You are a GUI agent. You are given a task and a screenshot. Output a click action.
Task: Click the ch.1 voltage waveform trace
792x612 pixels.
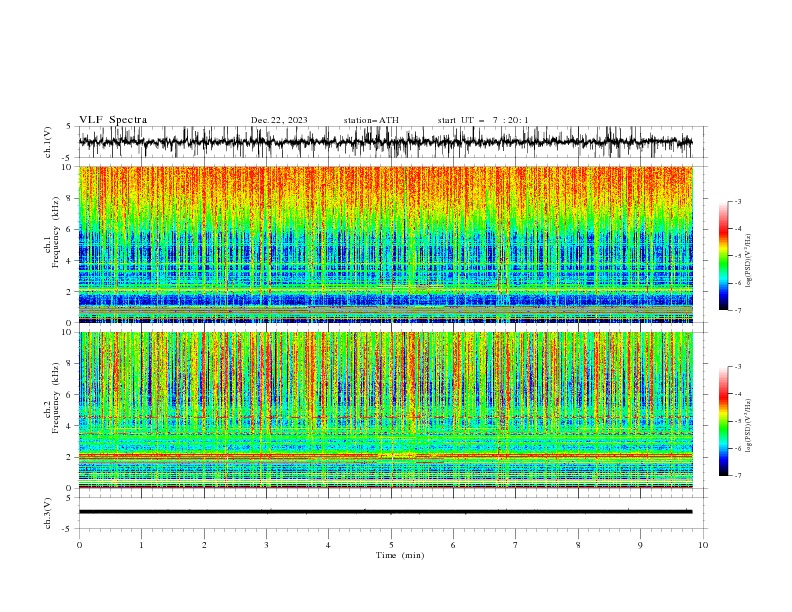[x=385, y=142]
